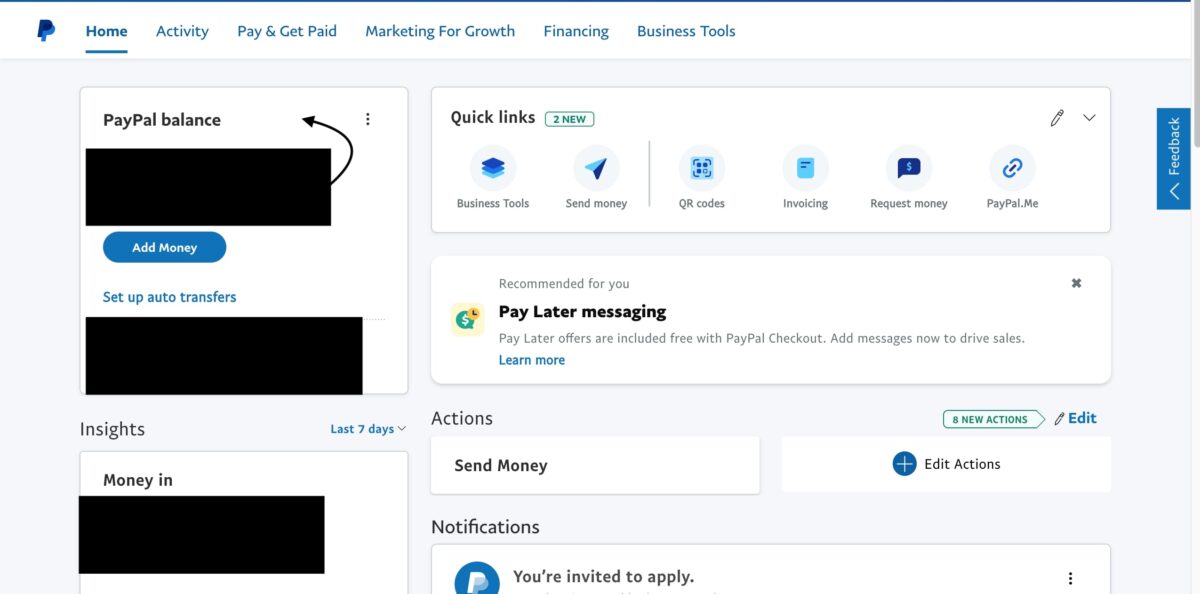Switch to the Activity tab

(x=182, y=31)
